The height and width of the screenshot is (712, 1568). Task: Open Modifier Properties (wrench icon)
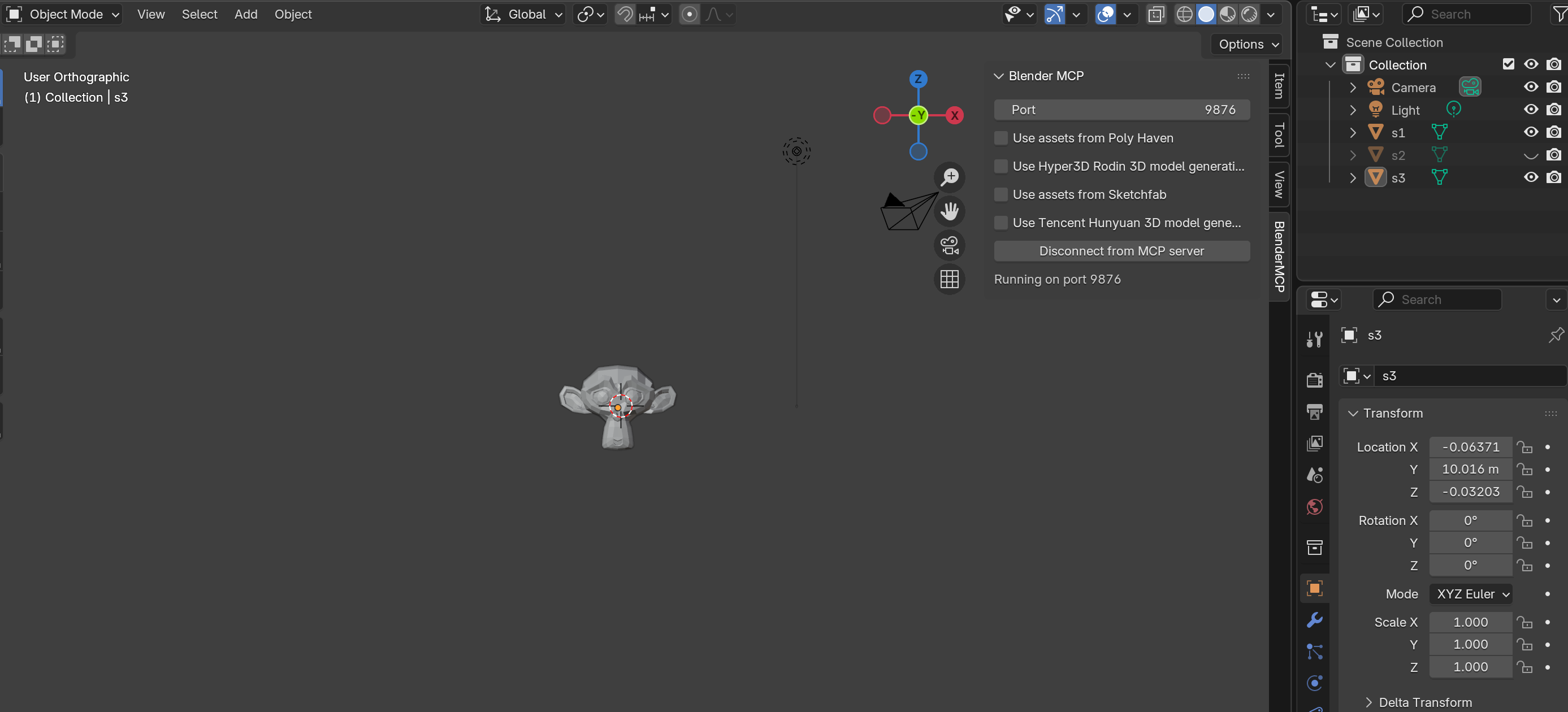point(1314,619)
